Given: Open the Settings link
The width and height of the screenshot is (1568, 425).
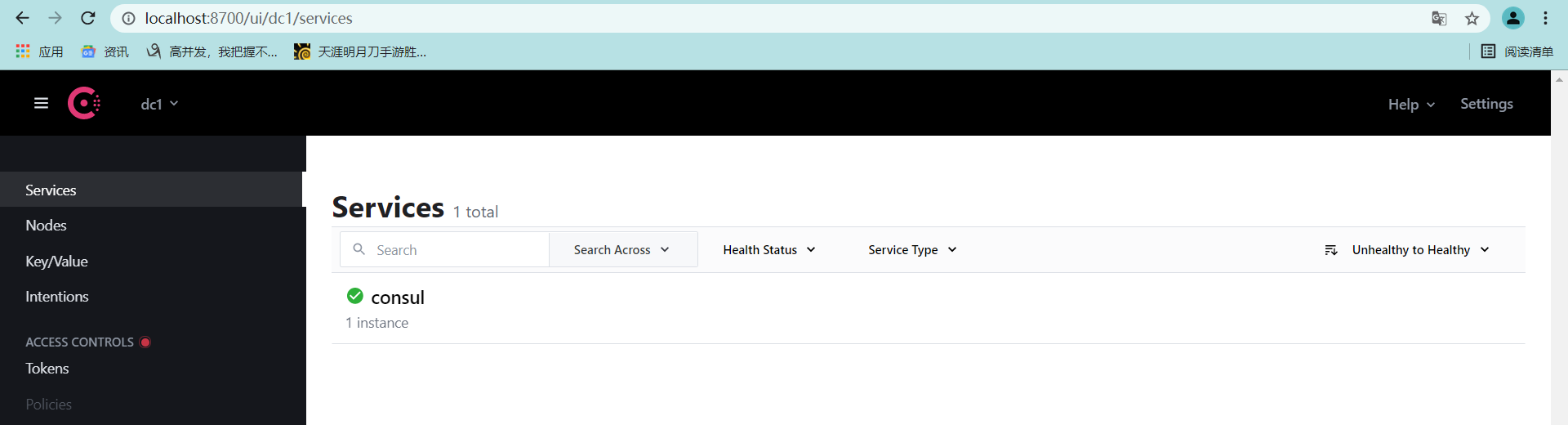Looking at the screenshot, I should coord(1486,104).
